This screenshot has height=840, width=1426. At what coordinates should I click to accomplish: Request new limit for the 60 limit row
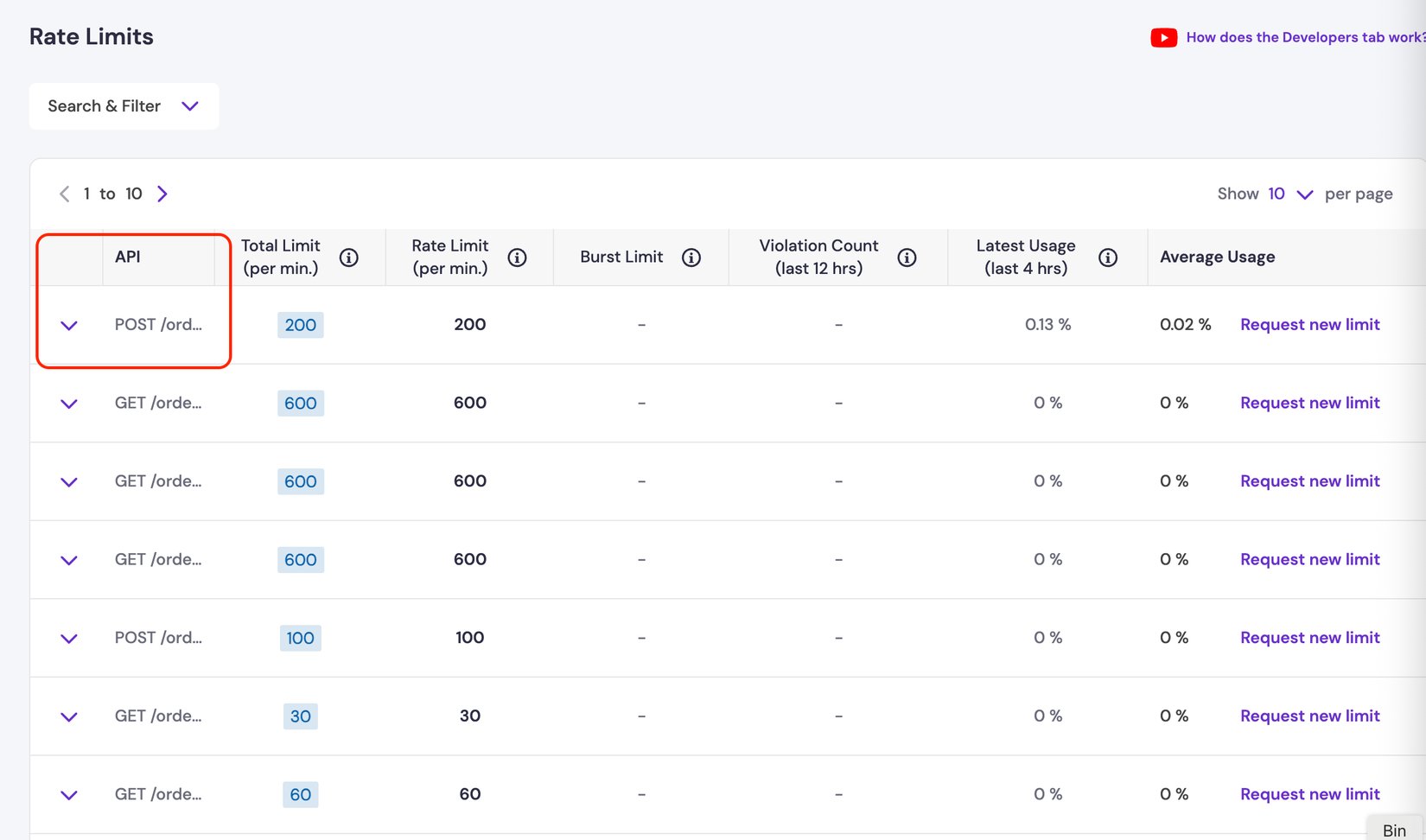(1310, 794)
